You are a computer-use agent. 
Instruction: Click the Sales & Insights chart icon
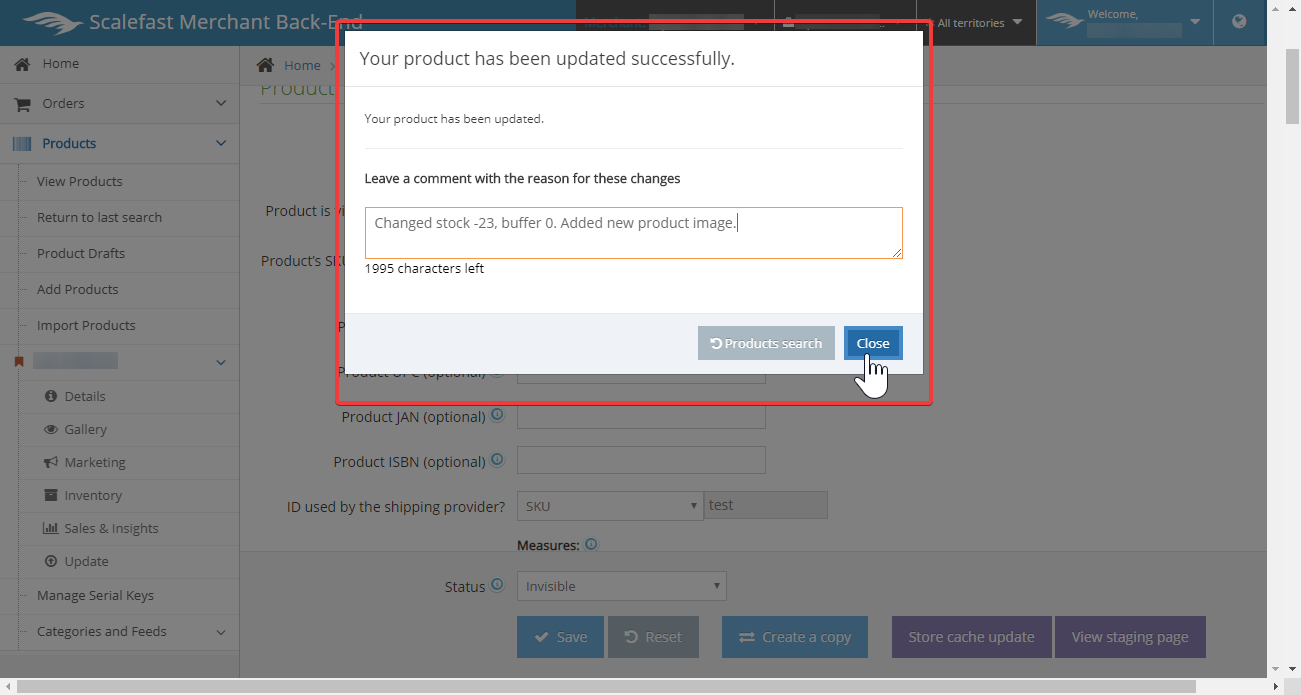click(51, 528)
